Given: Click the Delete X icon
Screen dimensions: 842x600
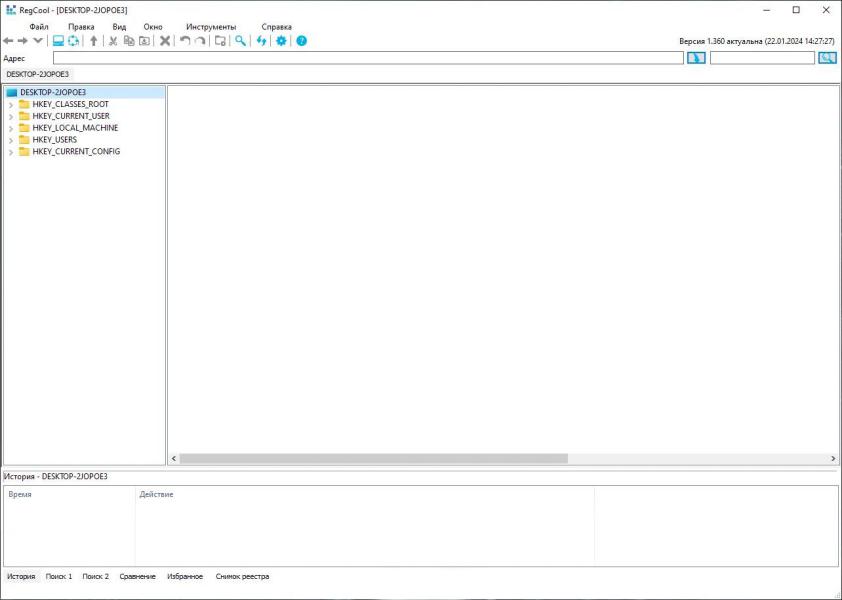Looking at the screenshot, I should tap(165, 41).
